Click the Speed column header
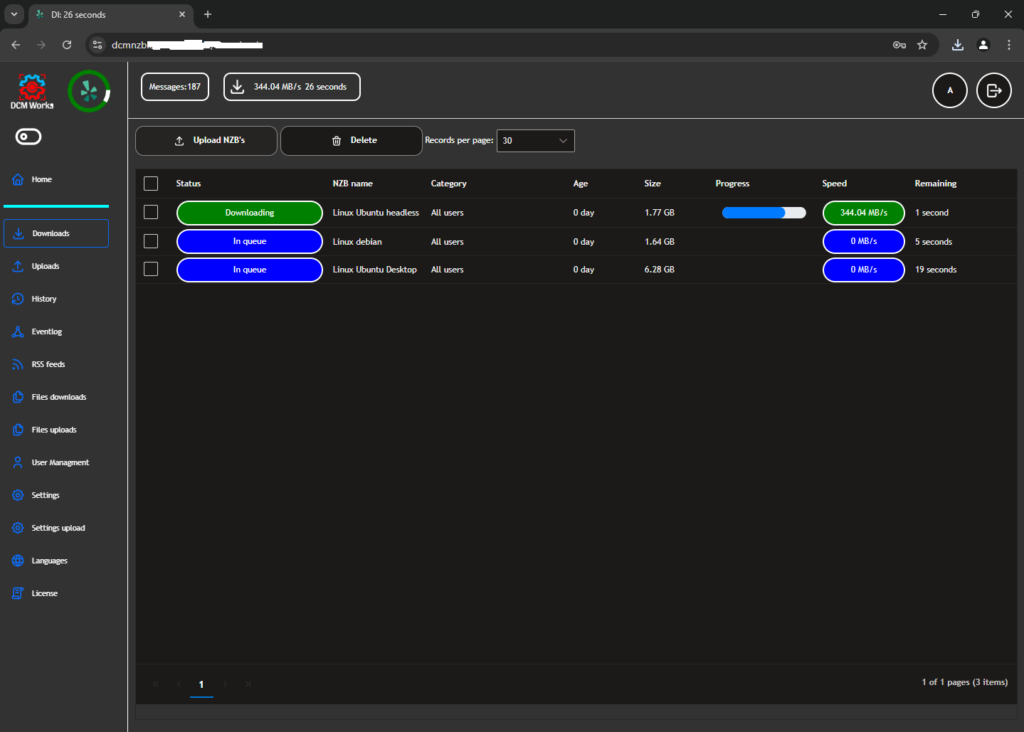The height and width of the screenshot is (732, 1024). (834, 183)
